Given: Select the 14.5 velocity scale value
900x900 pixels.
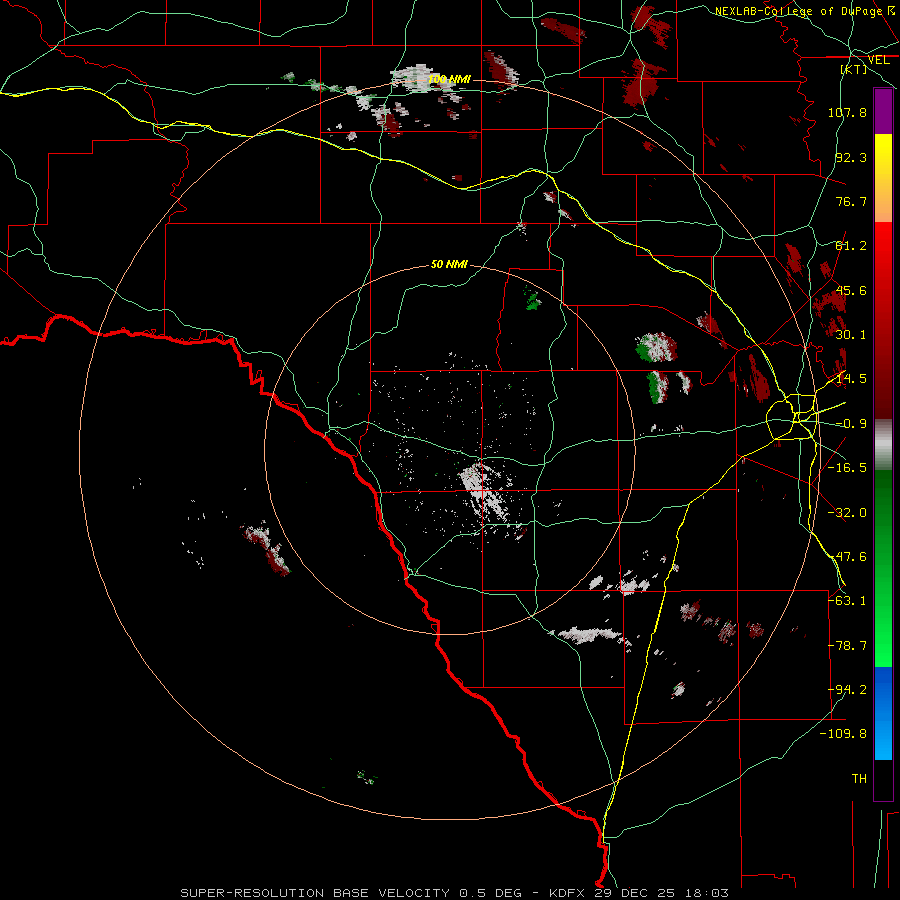Looking at the screenshot, I should click(851, 379).
